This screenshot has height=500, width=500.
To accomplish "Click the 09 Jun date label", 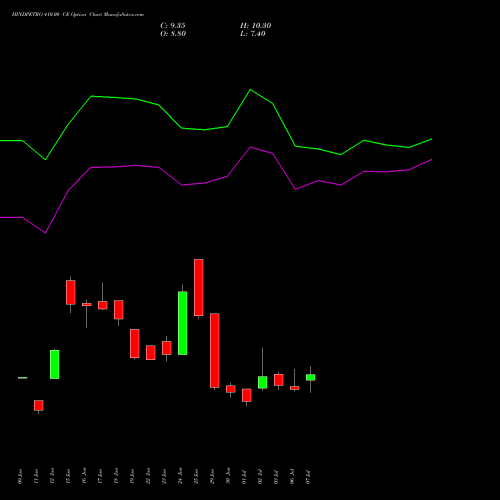I will click(20, 476).
